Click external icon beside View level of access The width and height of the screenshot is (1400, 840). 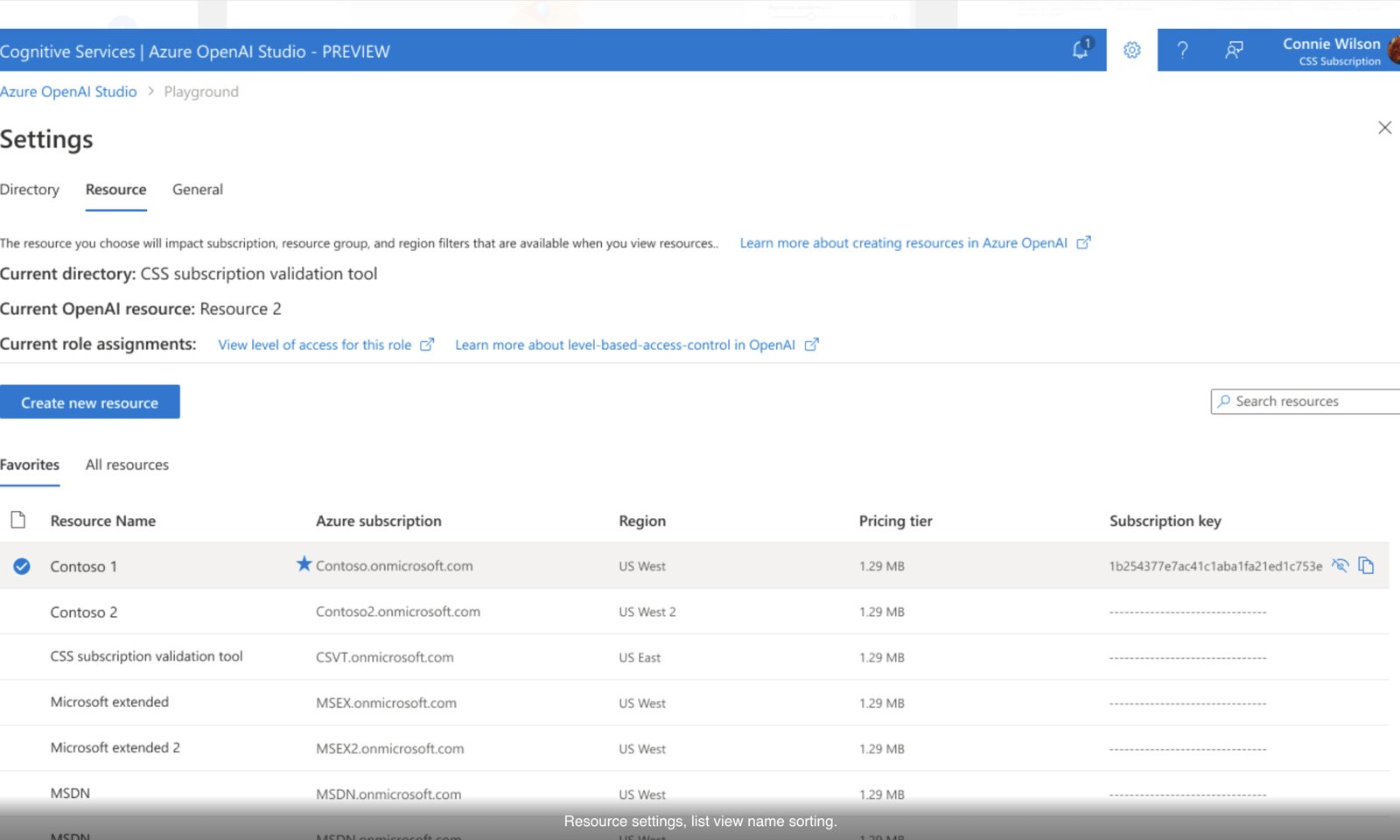pos(427,345)
